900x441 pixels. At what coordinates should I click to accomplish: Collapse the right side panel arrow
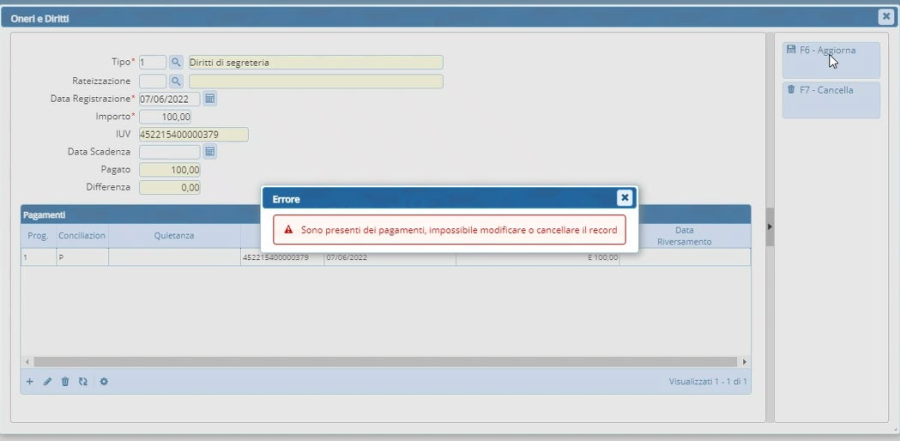(769, 227)
